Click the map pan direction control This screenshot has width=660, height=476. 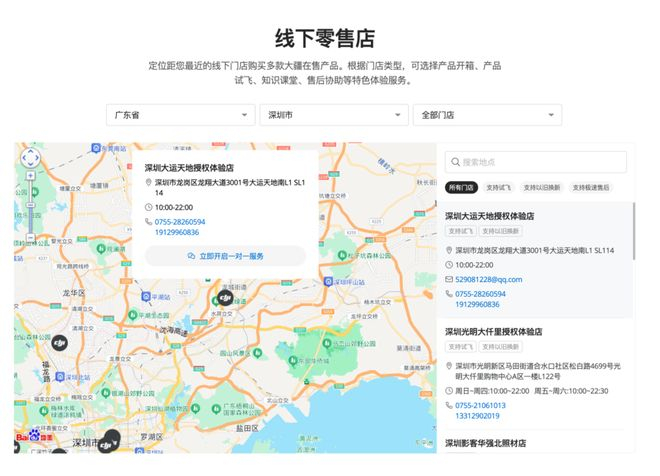click(30, 158)
